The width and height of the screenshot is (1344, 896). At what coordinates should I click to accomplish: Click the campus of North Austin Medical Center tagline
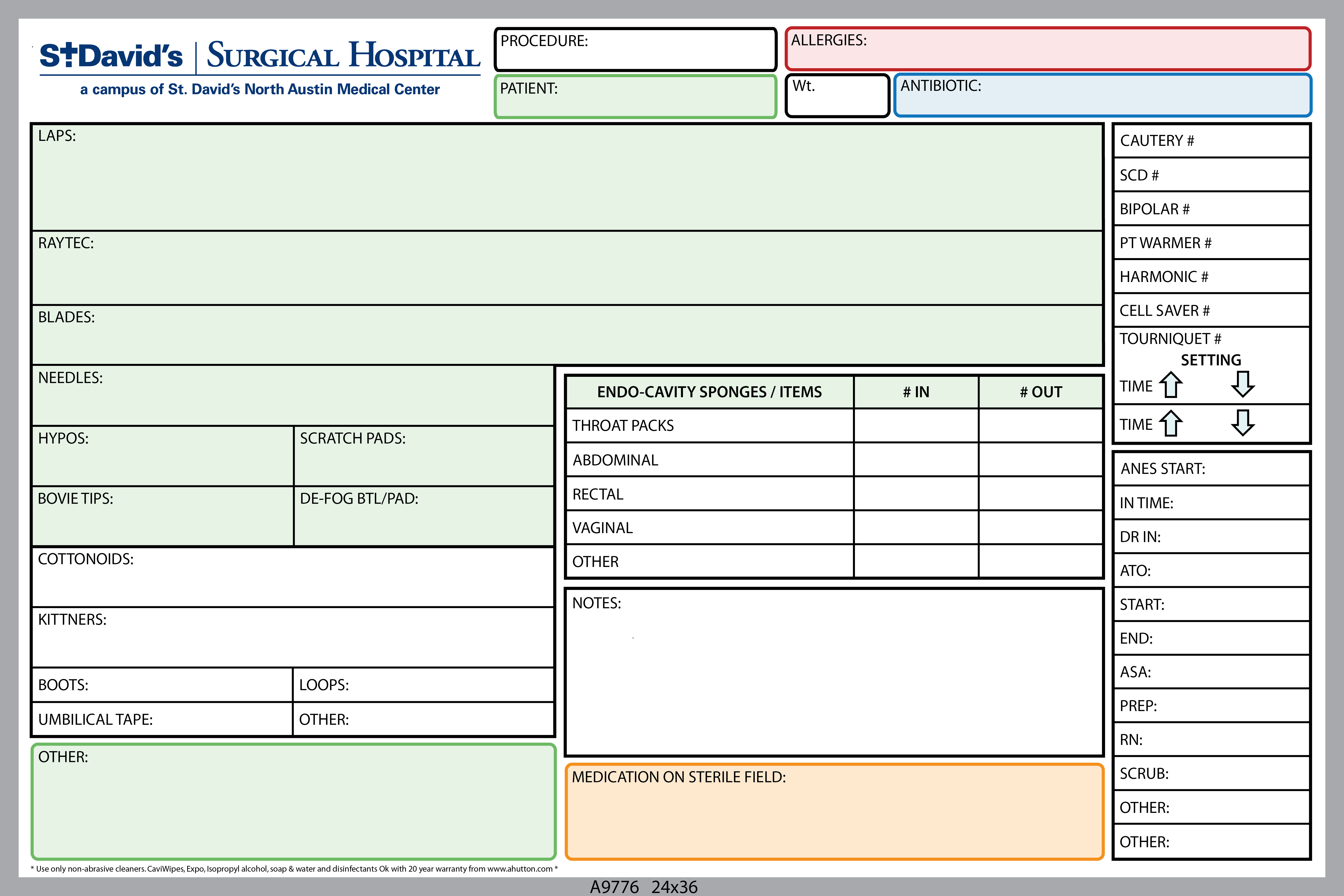pyautogui.click(x=260, y=90)
